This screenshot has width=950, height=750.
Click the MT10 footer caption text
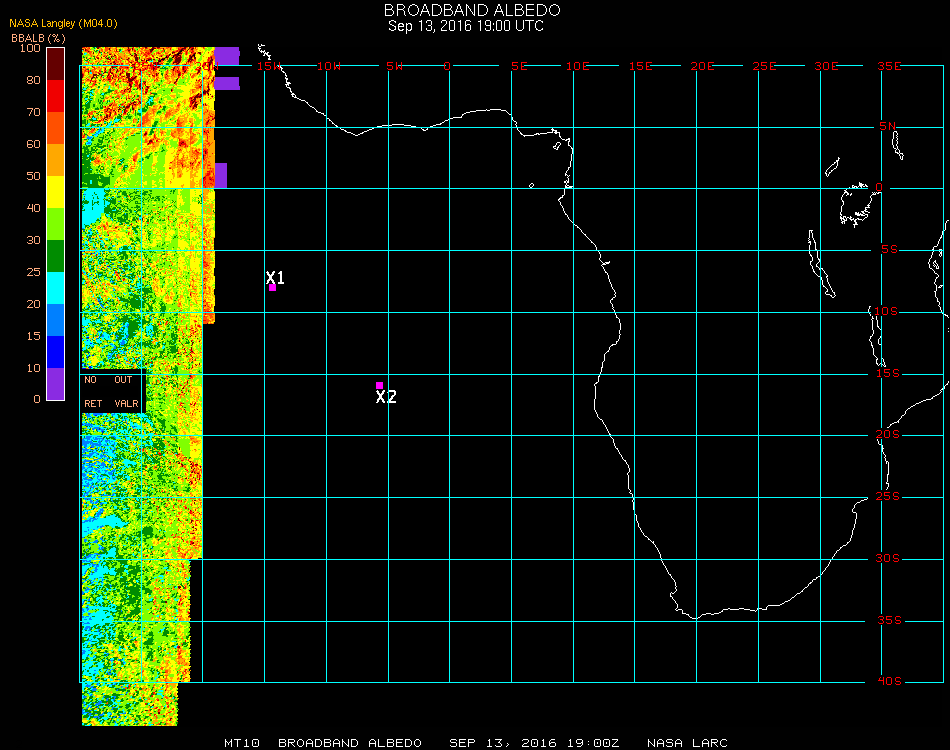coord(243,743)
